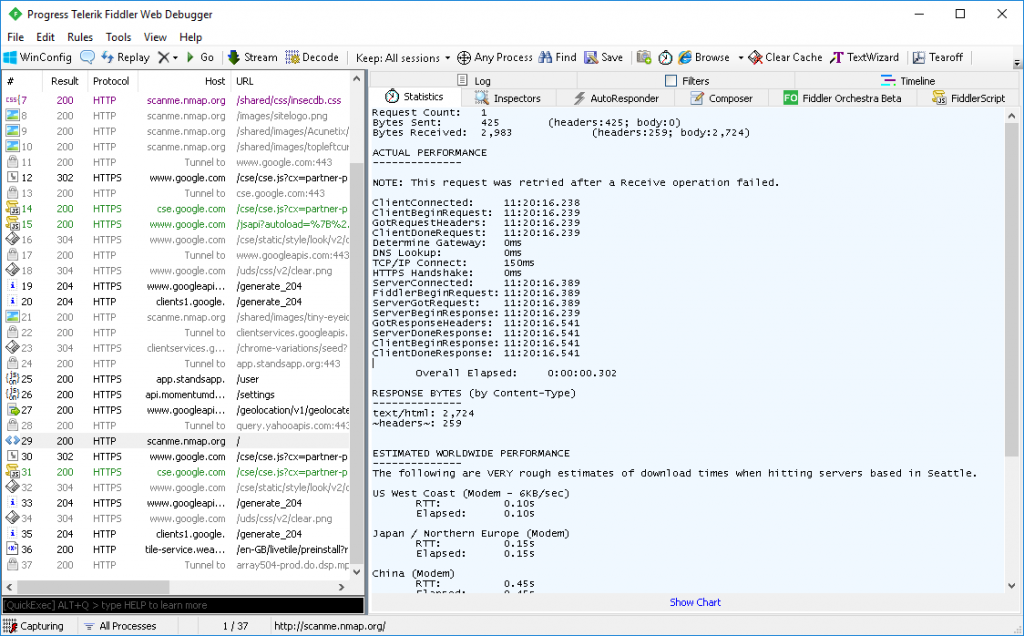Image resolution: width=1024 pixels, height=636 pixels.
Task: Open the Fiddler Orchestra Beta tab
Action: tap(842, 98)
